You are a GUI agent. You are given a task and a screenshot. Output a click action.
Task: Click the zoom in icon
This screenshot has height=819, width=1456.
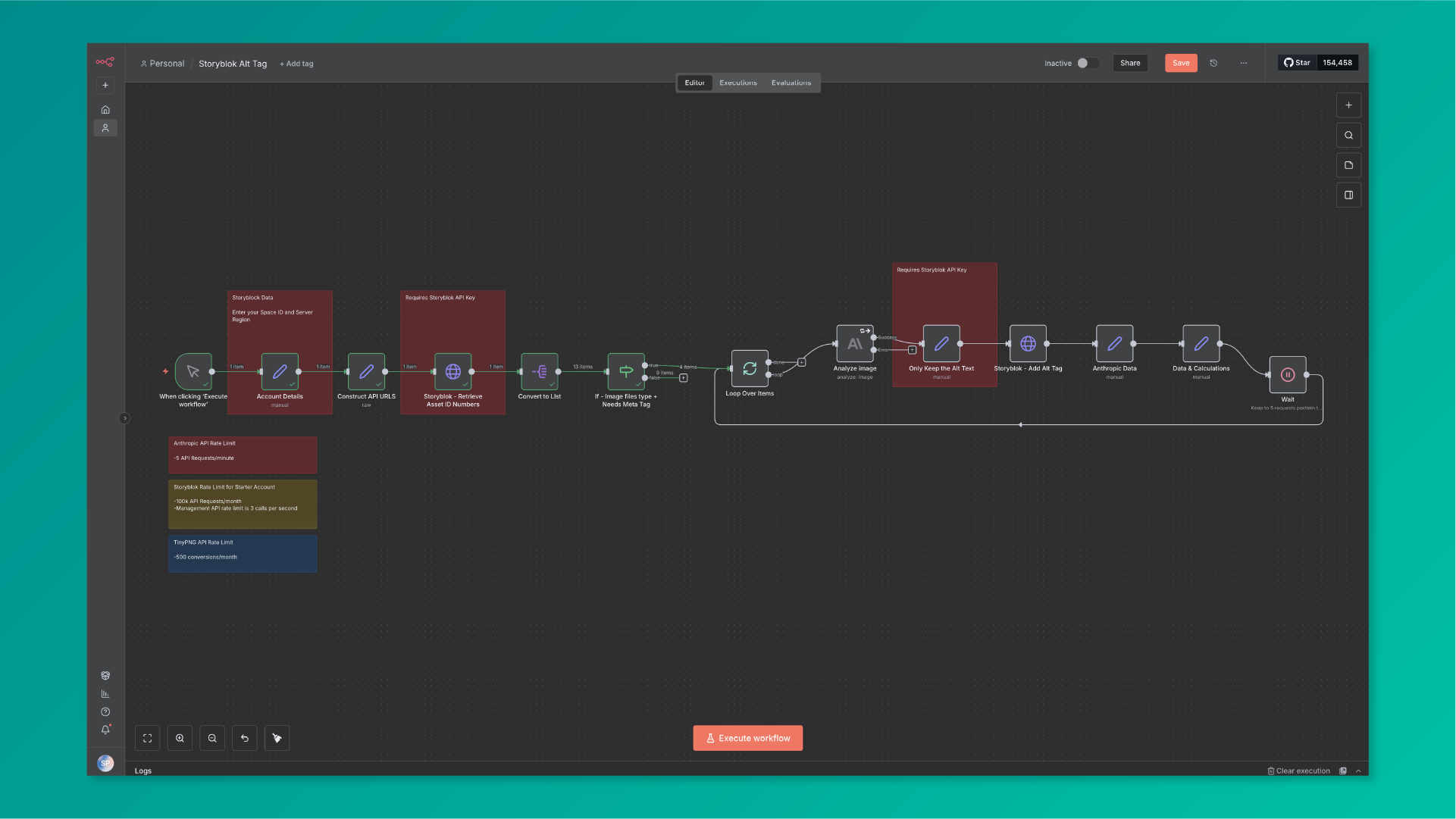(x=180, y=738)
